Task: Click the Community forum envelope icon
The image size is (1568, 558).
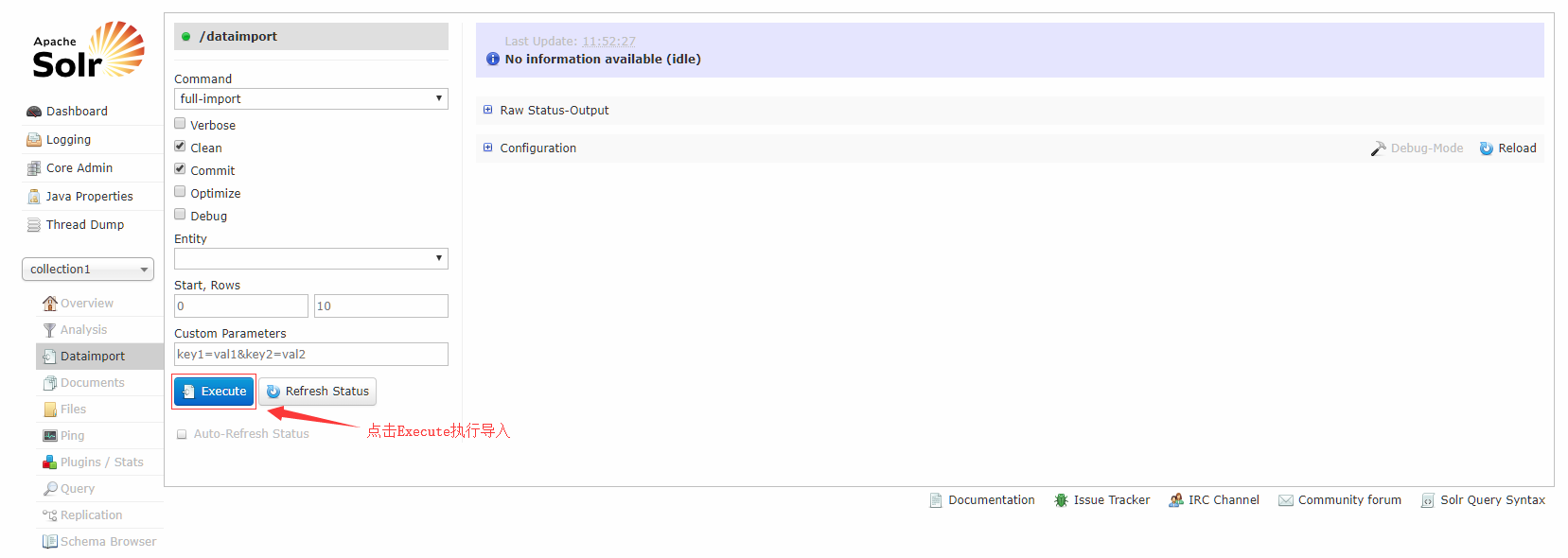Action: coord(1285,500)
